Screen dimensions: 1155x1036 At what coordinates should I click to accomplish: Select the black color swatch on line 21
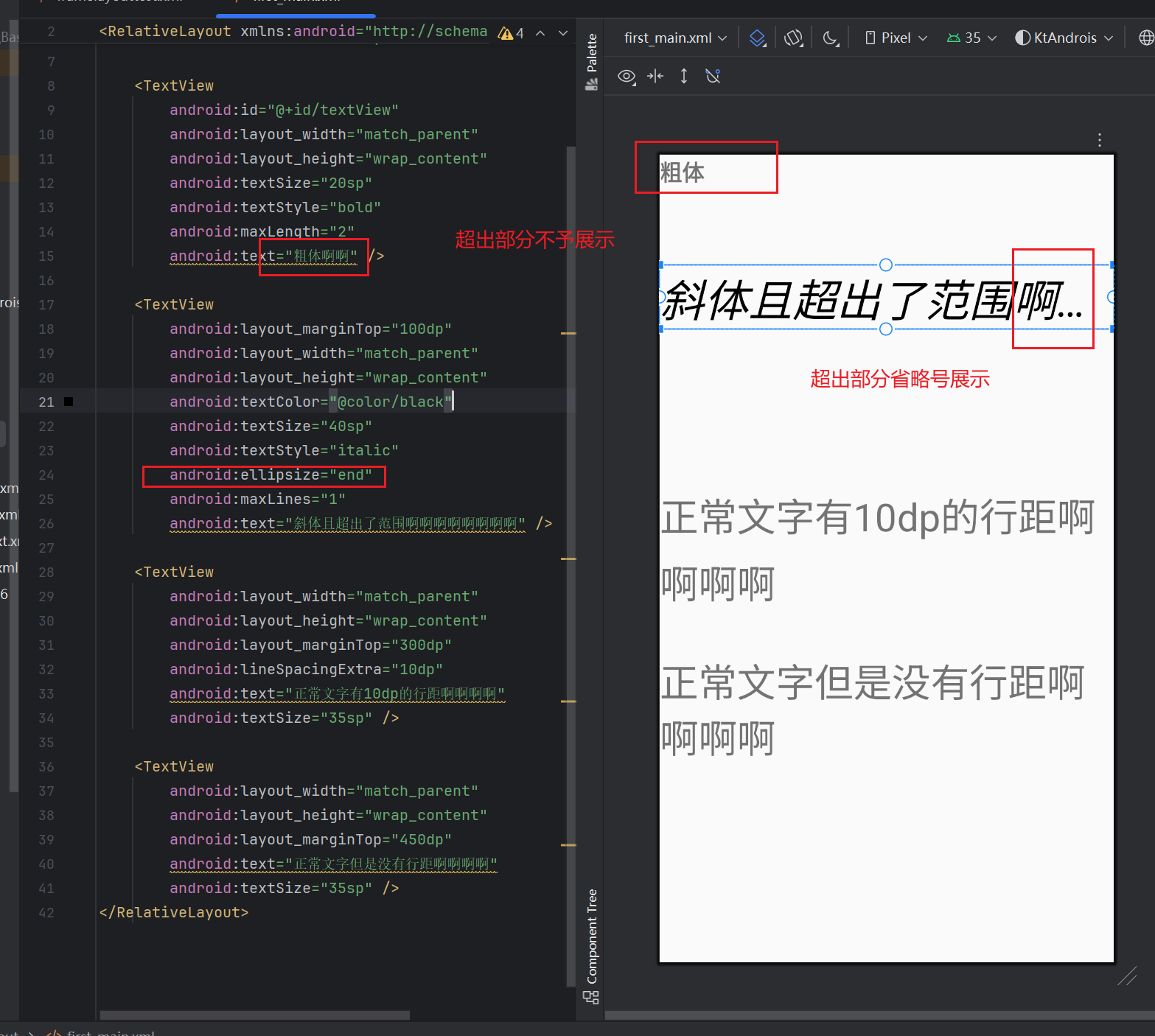click(x=69, y=402)
